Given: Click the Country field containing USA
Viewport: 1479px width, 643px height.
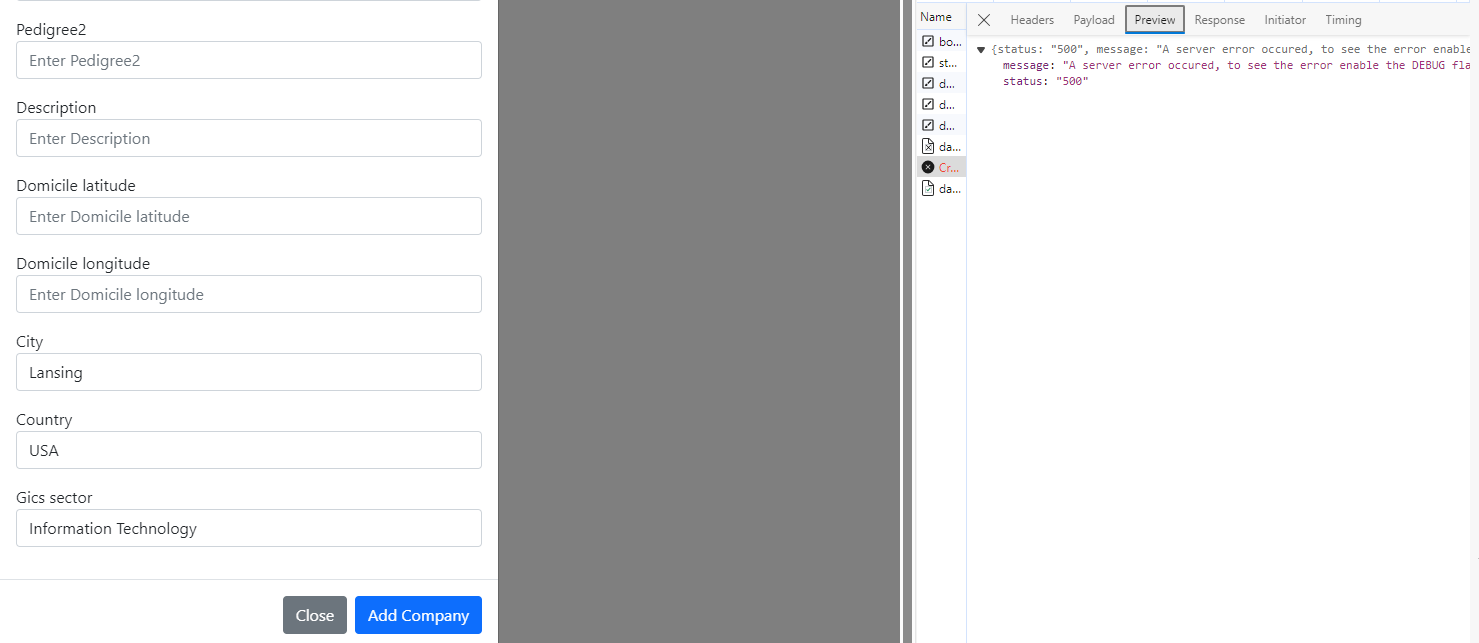Looking at the screenshot, I should [249, 450].
